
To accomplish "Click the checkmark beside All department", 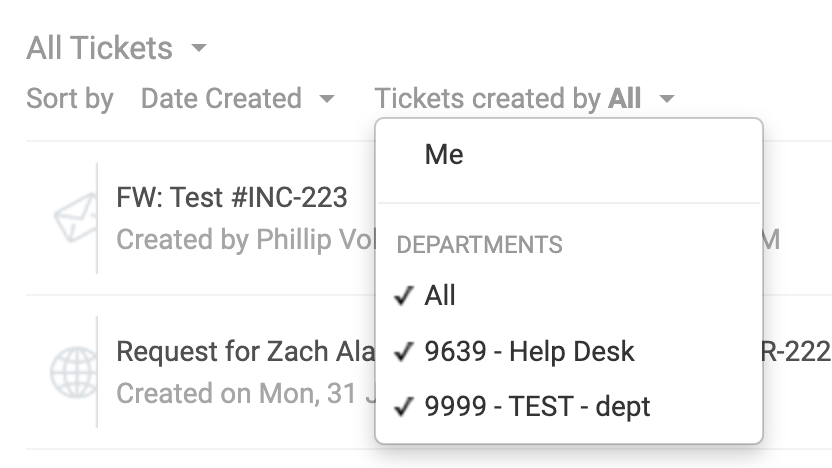I will point(404,296).
